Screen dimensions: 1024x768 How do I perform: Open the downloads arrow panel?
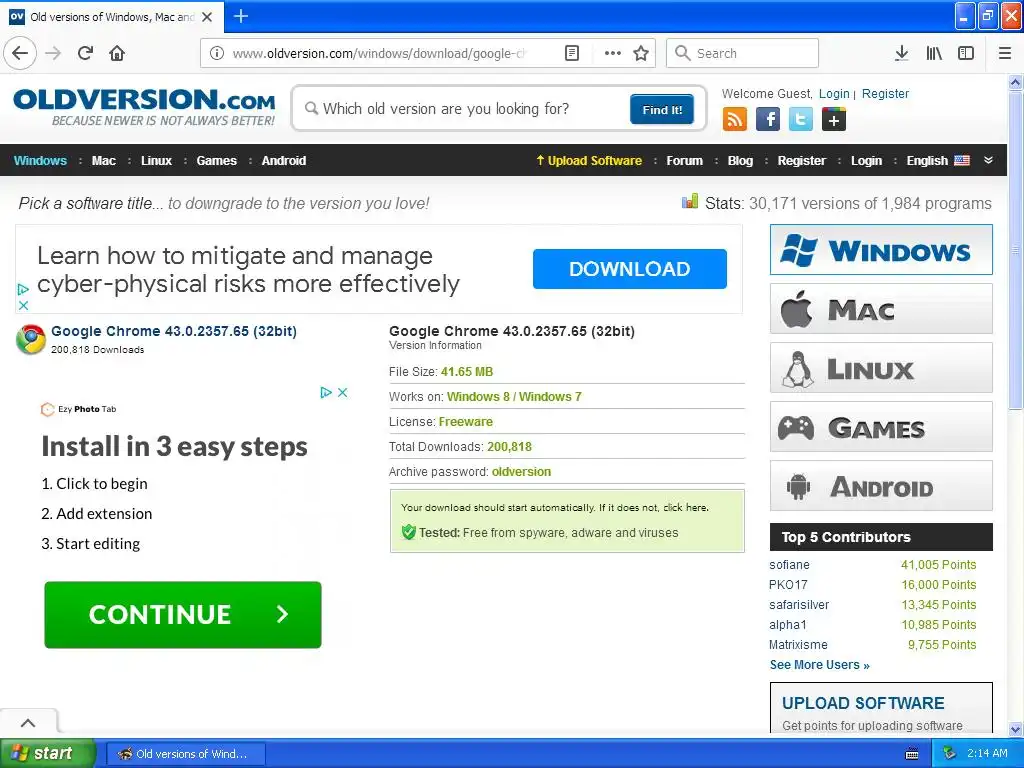pos(902,54)
